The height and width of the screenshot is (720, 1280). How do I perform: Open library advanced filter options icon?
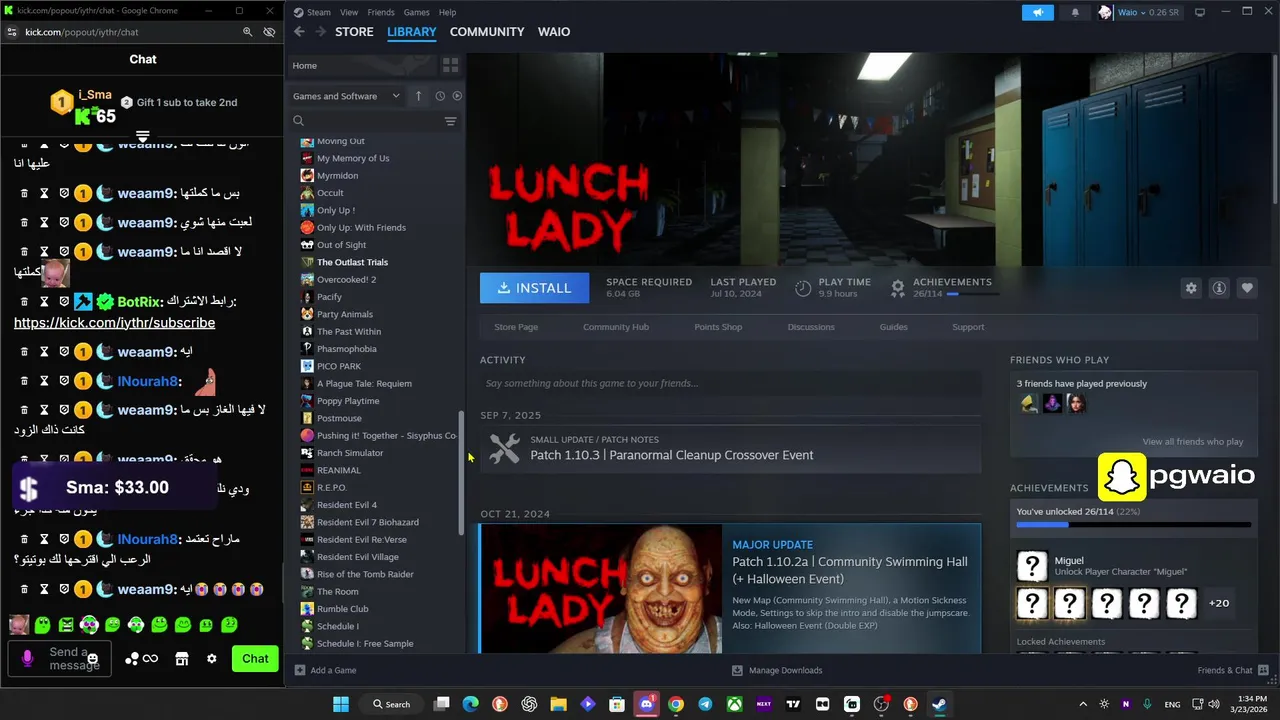pos(450,121)
